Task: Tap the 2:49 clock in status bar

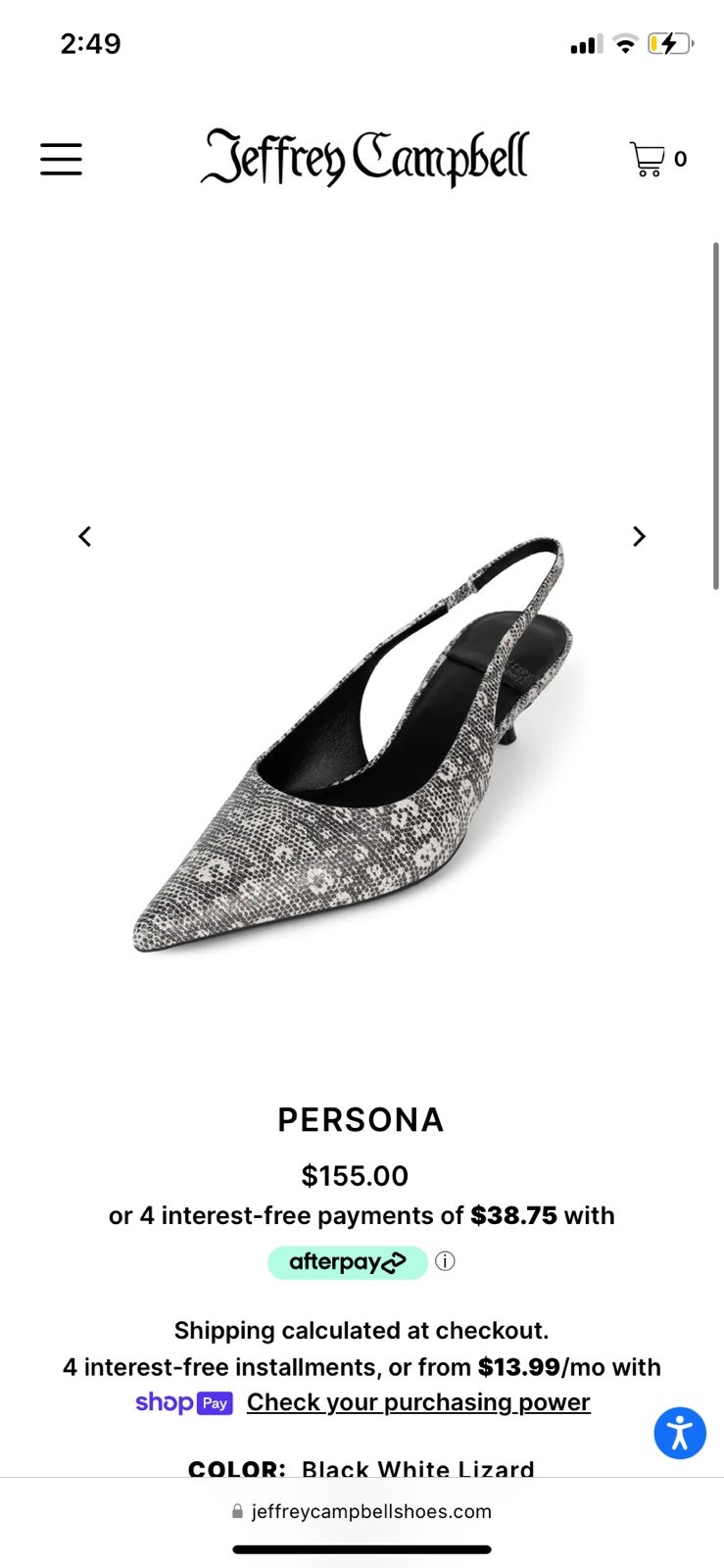Action: point(90,43)
